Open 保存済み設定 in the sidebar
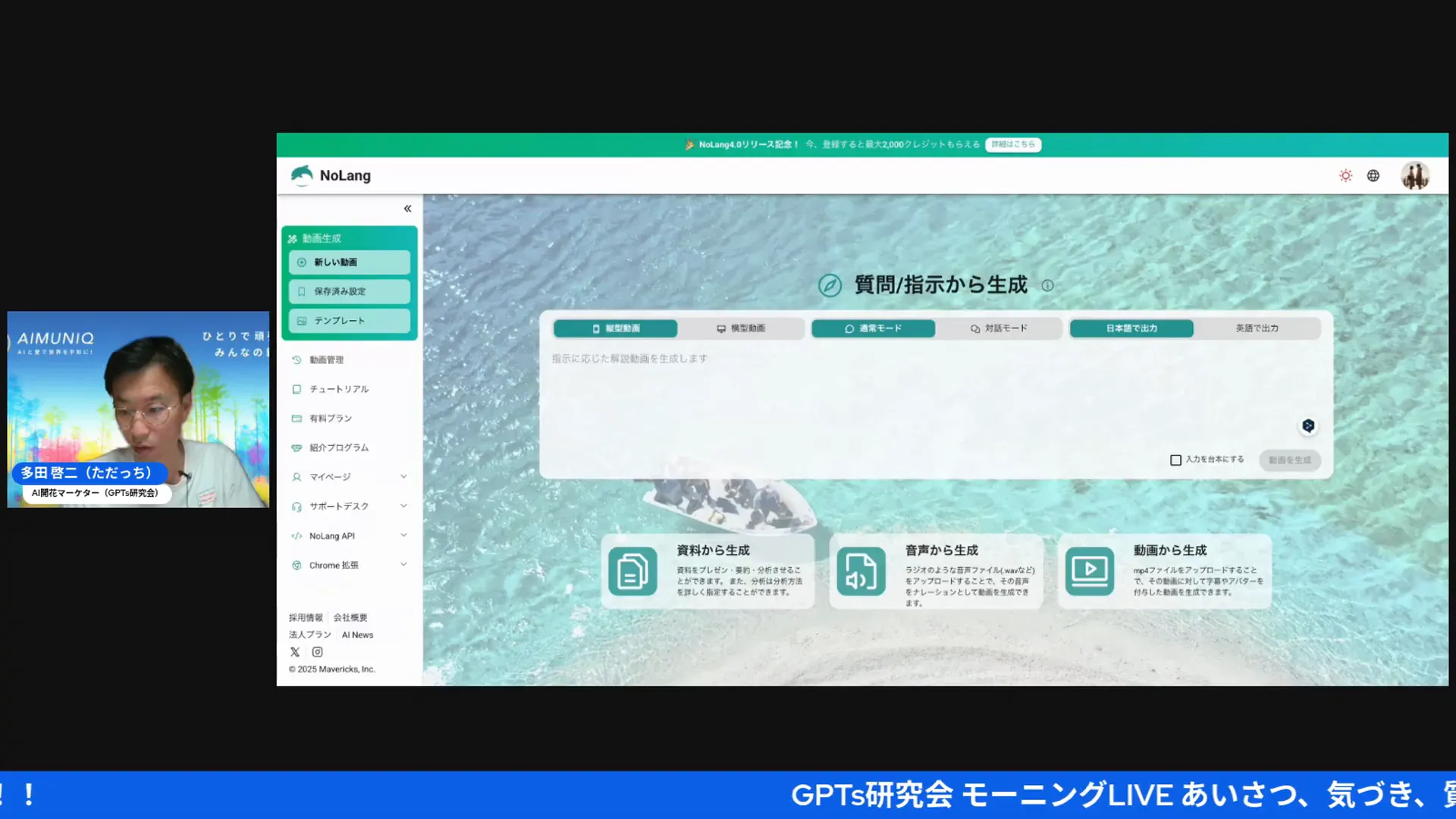The width and height of the screenshot is (1456, 819). [x=349, y=291]
